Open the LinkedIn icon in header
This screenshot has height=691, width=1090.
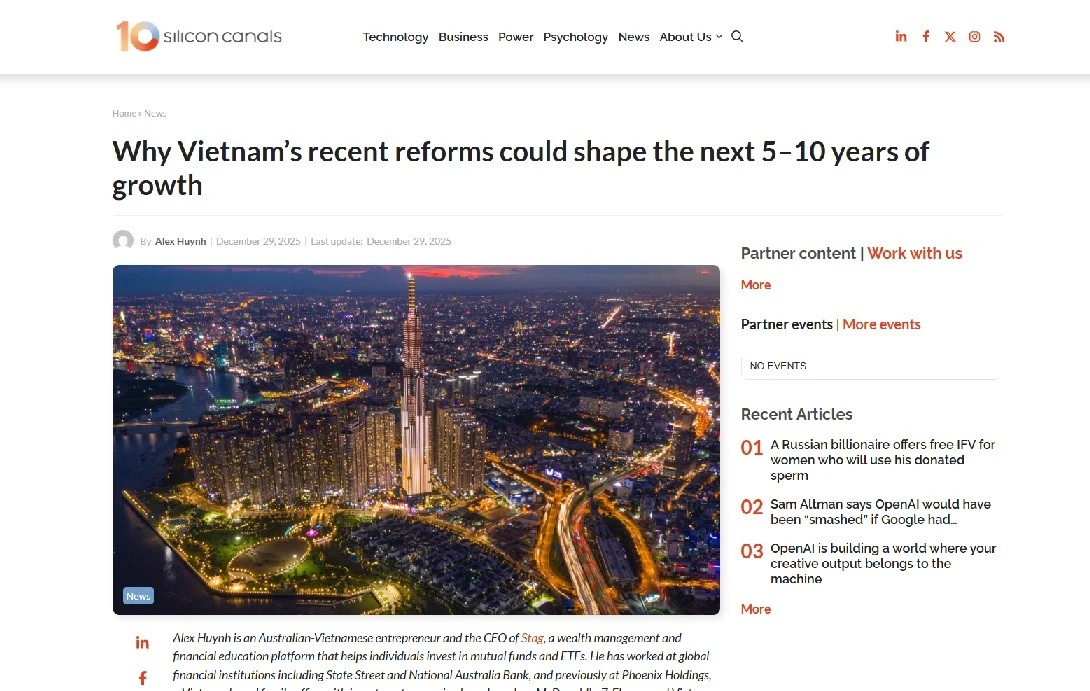tap(901, 37)
